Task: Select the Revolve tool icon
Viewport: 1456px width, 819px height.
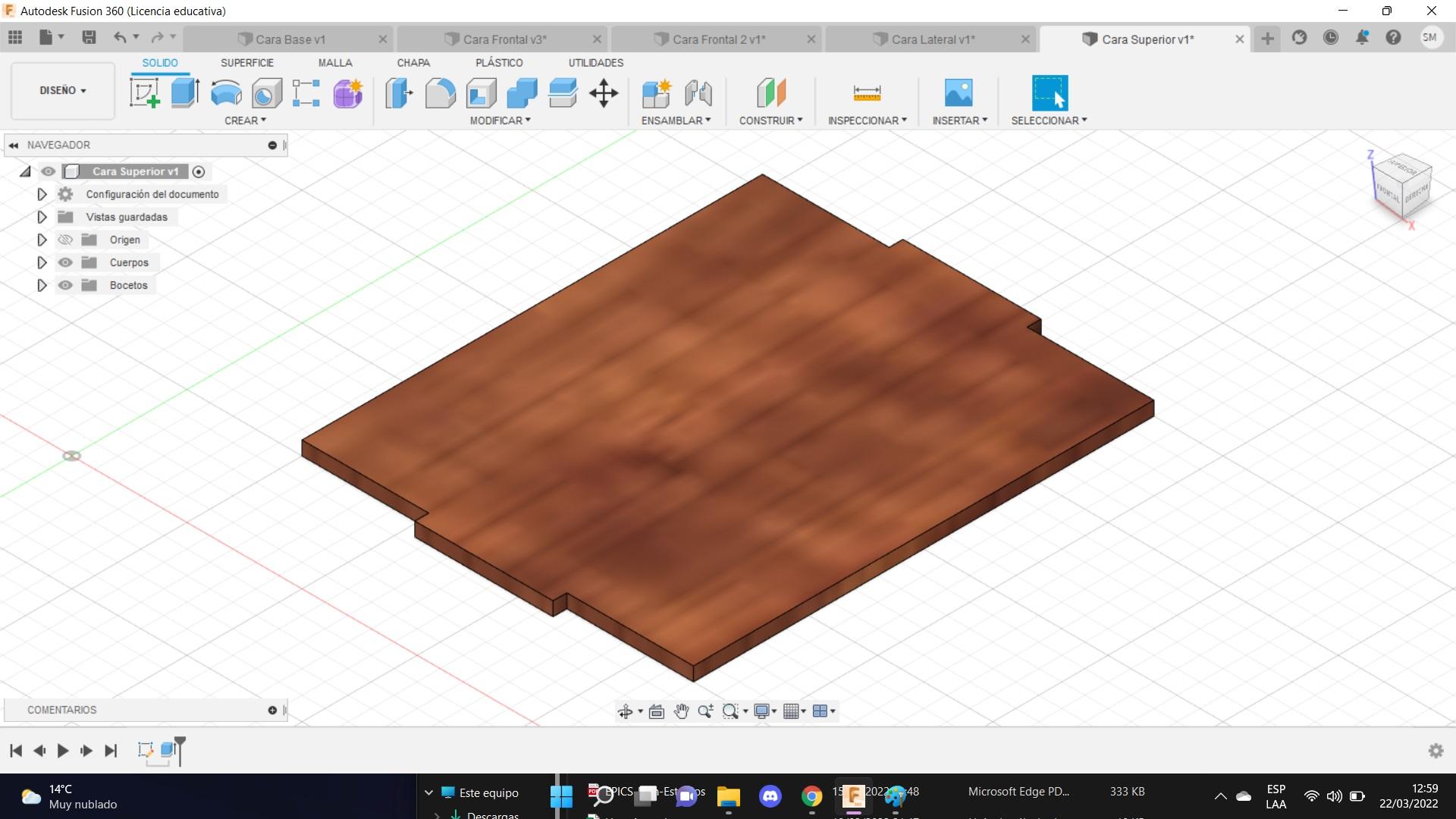Action: [x=225, y=93]
